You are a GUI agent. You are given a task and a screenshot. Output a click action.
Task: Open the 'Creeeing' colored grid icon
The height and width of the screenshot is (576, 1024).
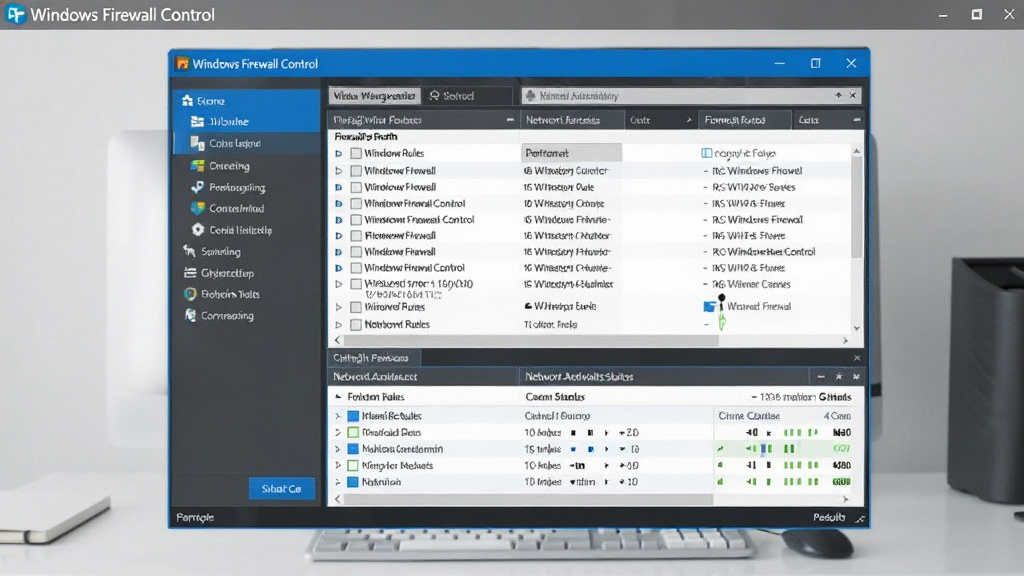(x=197, y=165)
